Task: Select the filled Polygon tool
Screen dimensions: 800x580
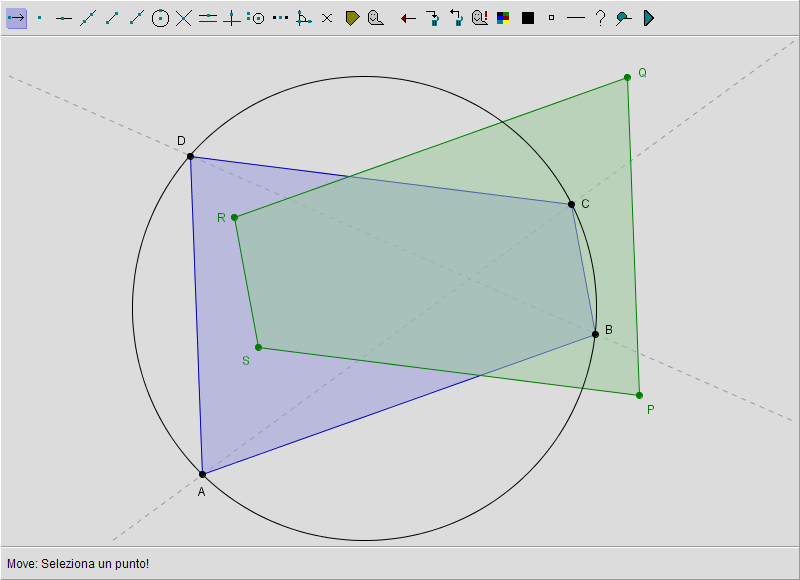Action: coord(352,18)
